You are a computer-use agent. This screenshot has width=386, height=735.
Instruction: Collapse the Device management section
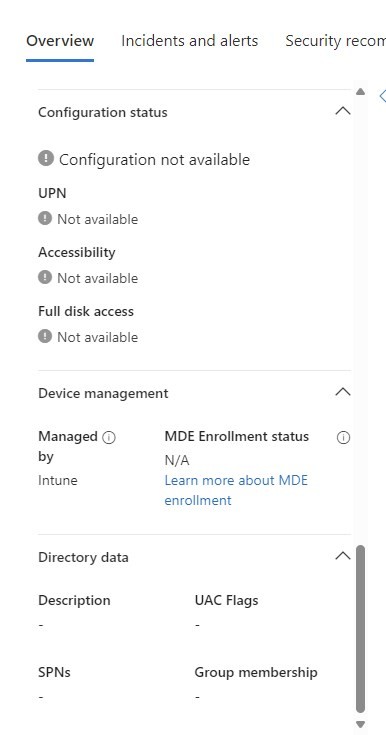[343, 392]
